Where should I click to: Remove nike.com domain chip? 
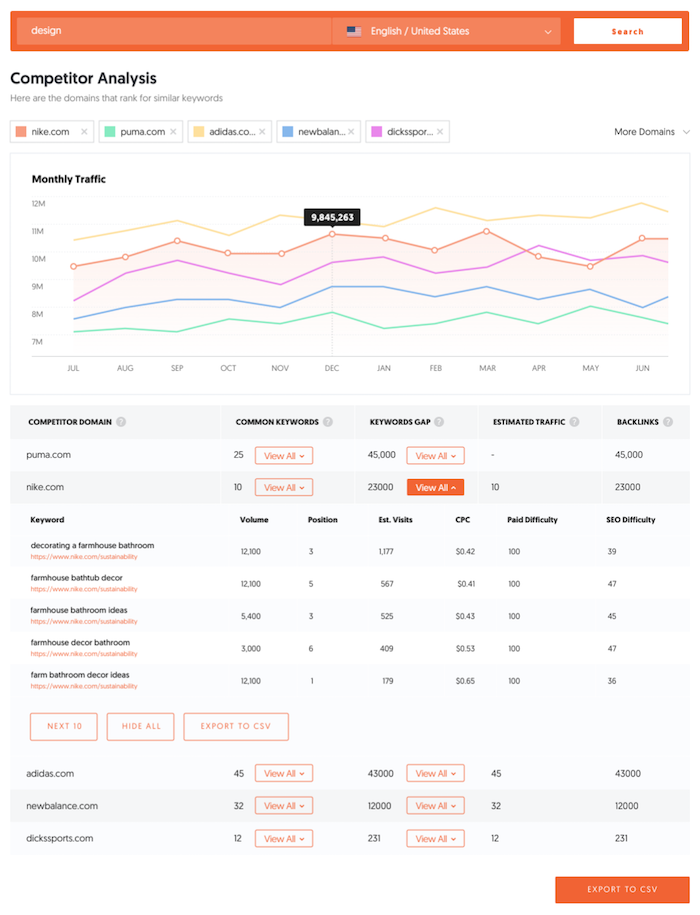coord(84,132)
